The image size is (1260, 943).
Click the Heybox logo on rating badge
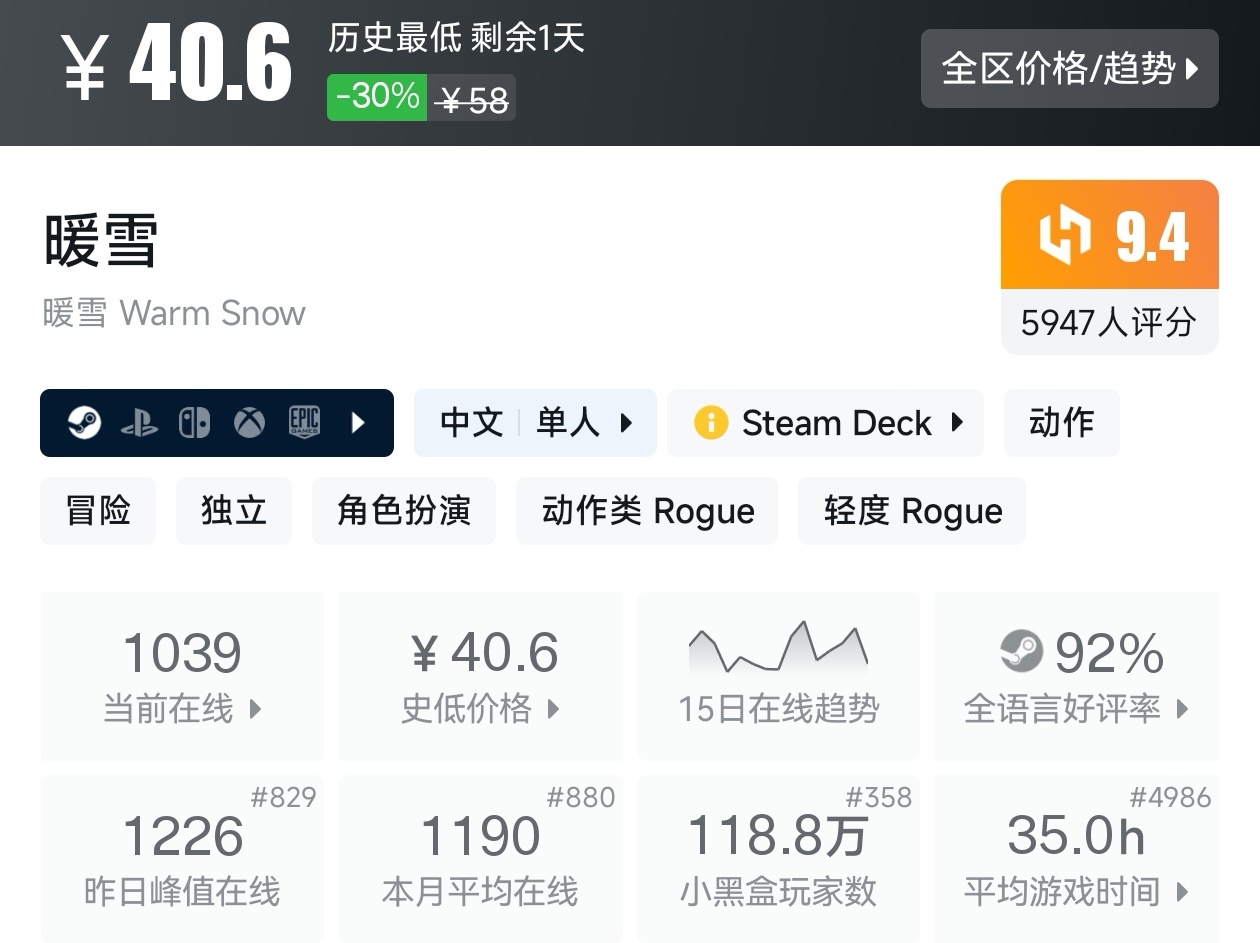pos(1064,237)
